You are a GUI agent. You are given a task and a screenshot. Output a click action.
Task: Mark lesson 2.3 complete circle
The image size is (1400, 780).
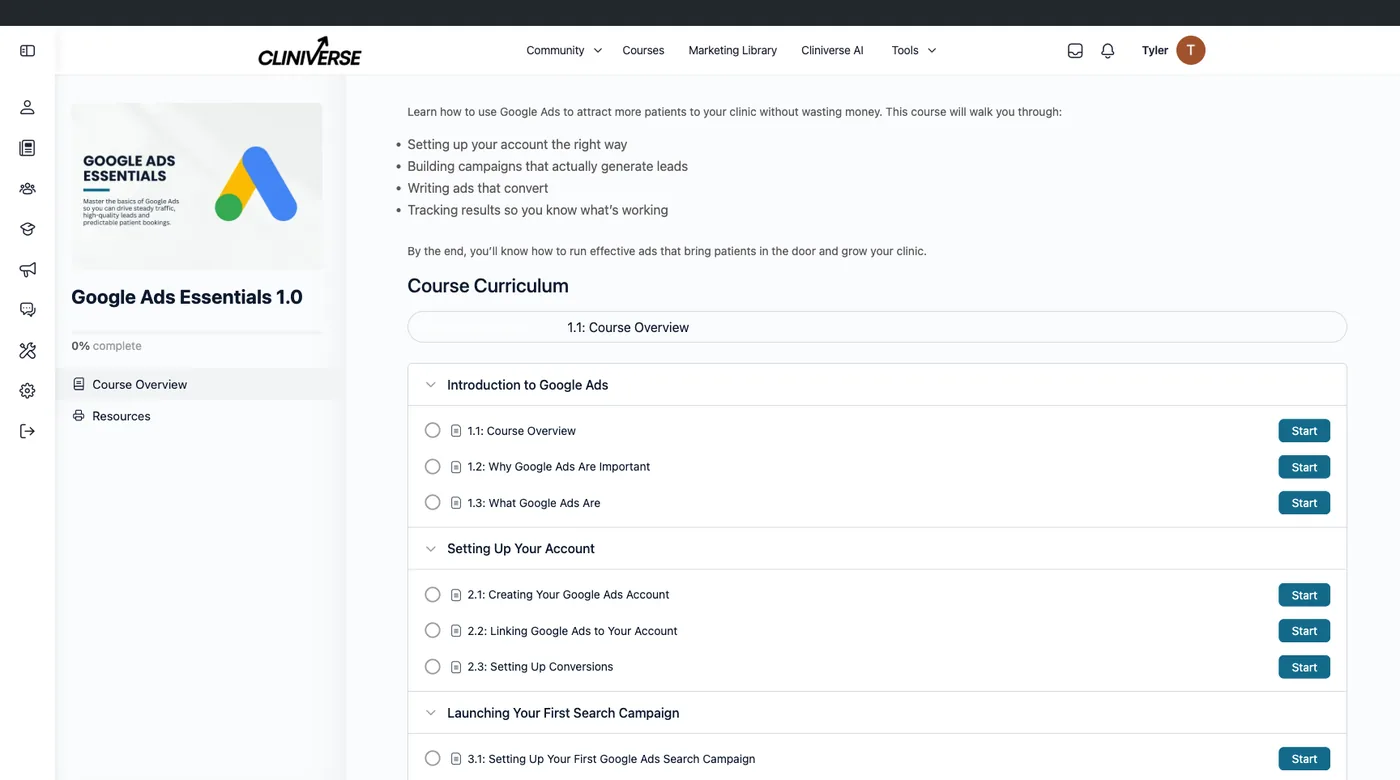[432, 666]
